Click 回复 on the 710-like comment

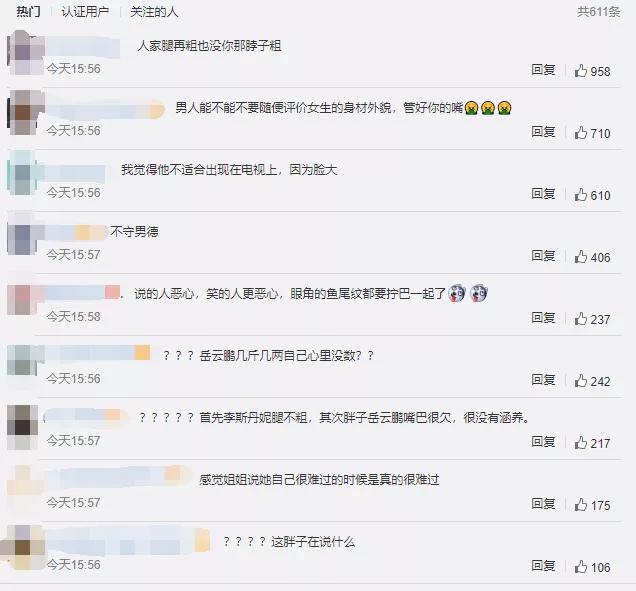(543, 132)
